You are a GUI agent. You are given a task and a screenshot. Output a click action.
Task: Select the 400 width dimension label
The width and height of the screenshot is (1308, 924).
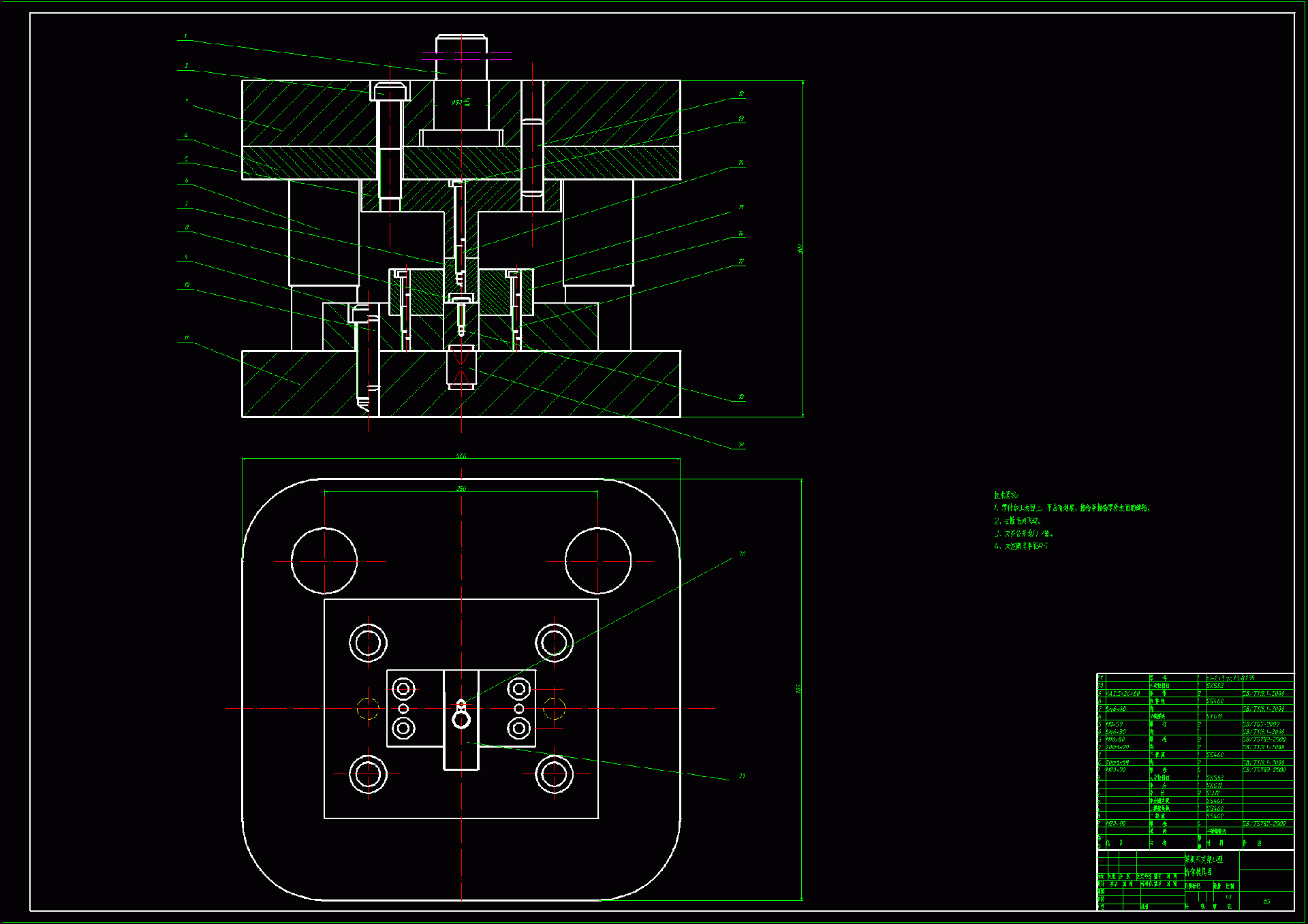point(461,456)
